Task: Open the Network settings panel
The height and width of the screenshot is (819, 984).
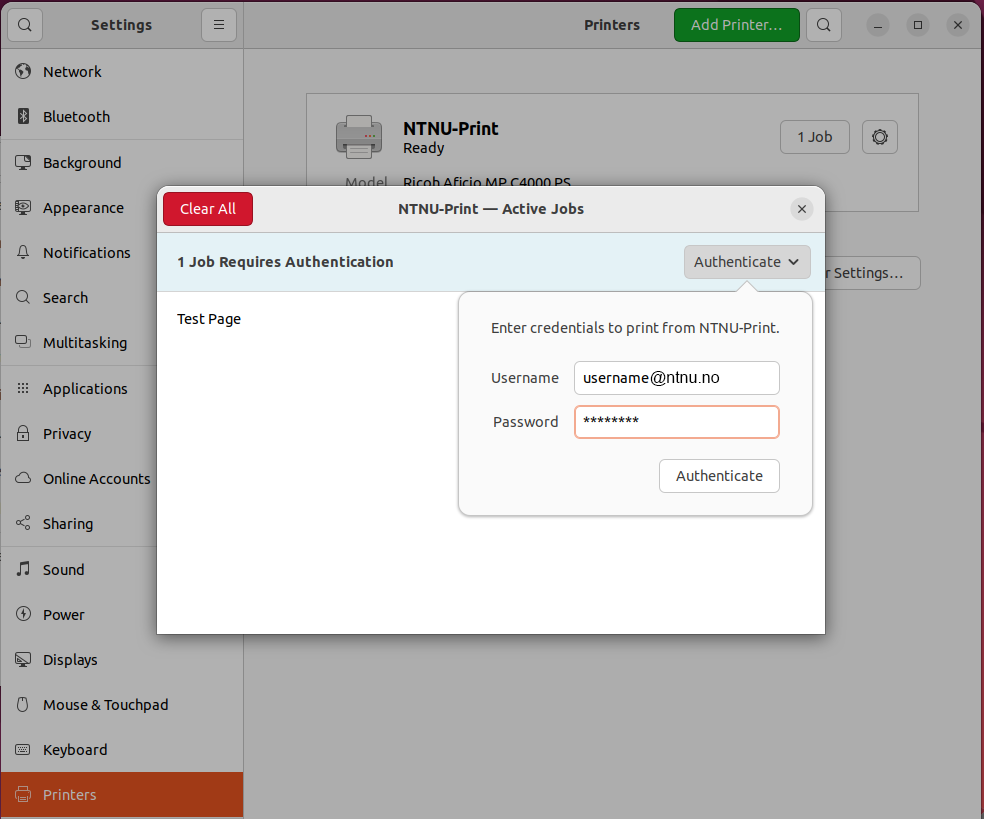Action: point(122,72)
